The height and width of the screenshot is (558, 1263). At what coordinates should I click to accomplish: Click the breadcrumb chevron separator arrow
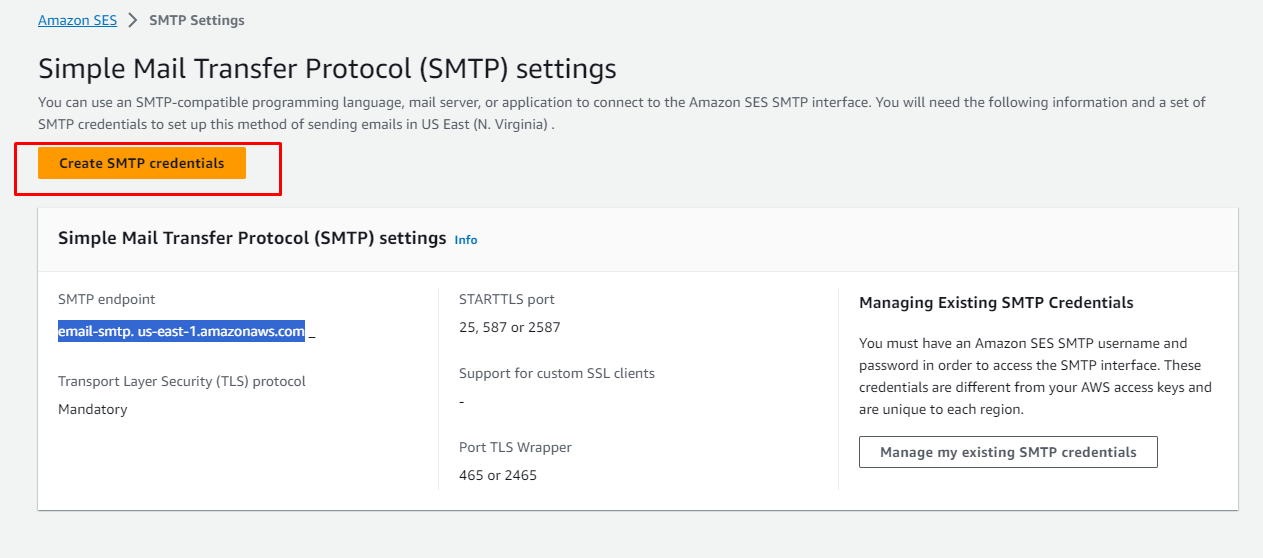133,20
